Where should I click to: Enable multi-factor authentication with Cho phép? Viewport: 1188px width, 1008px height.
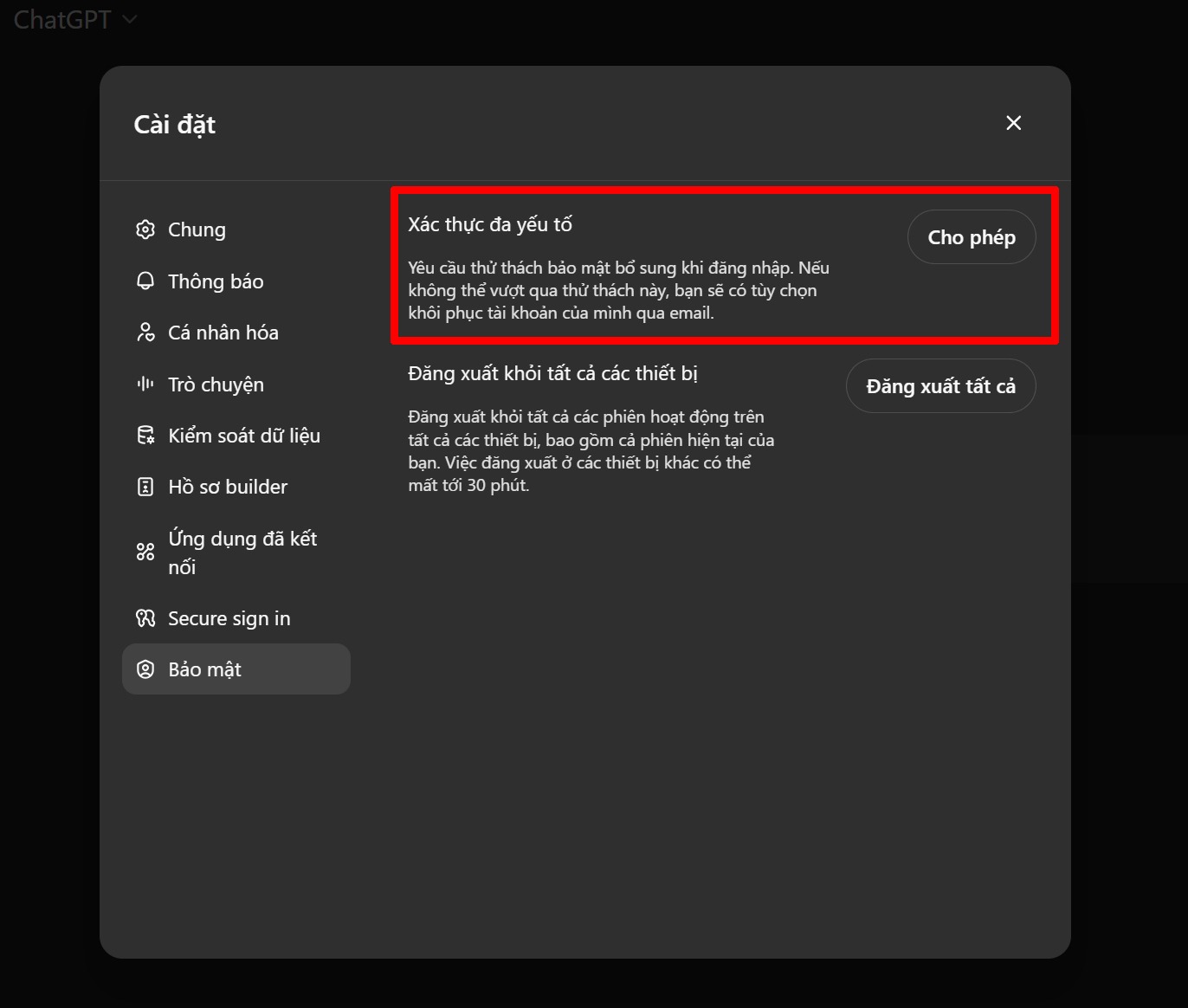coord(972,237)
